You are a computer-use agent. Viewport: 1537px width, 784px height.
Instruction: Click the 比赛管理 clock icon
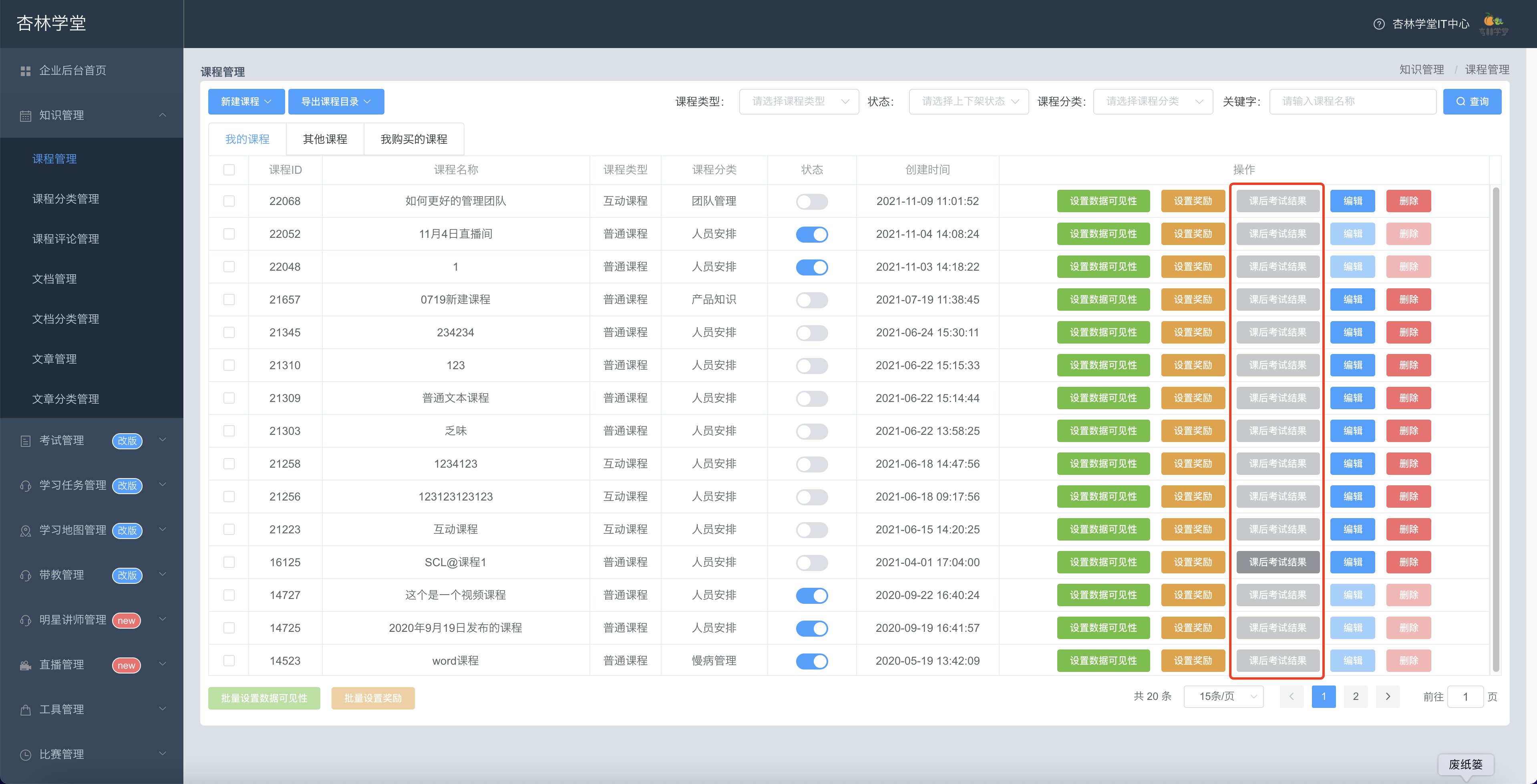25,754
